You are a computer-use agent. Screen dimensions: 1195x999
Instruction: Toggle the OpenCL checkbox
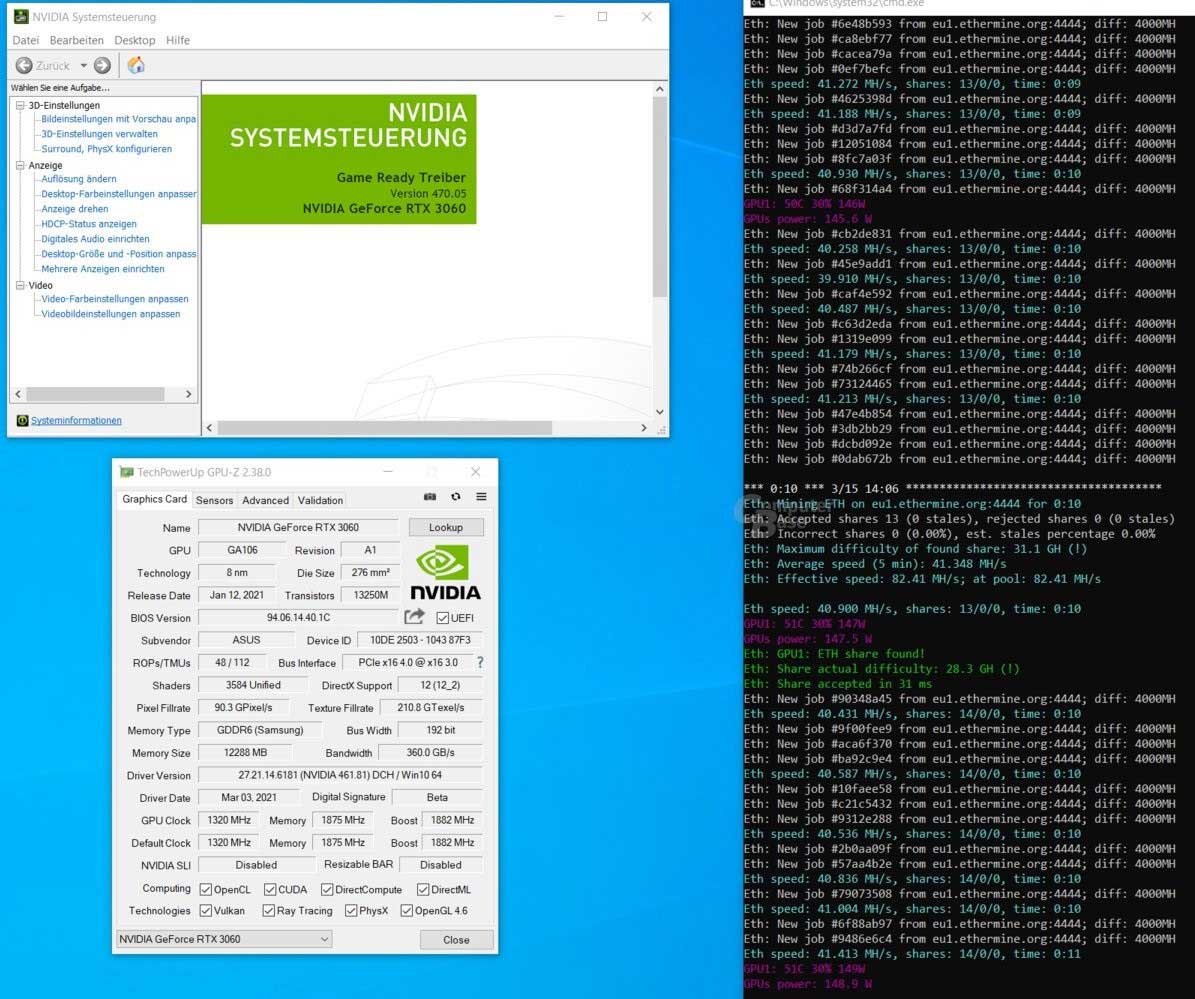(x=206, y=890)
